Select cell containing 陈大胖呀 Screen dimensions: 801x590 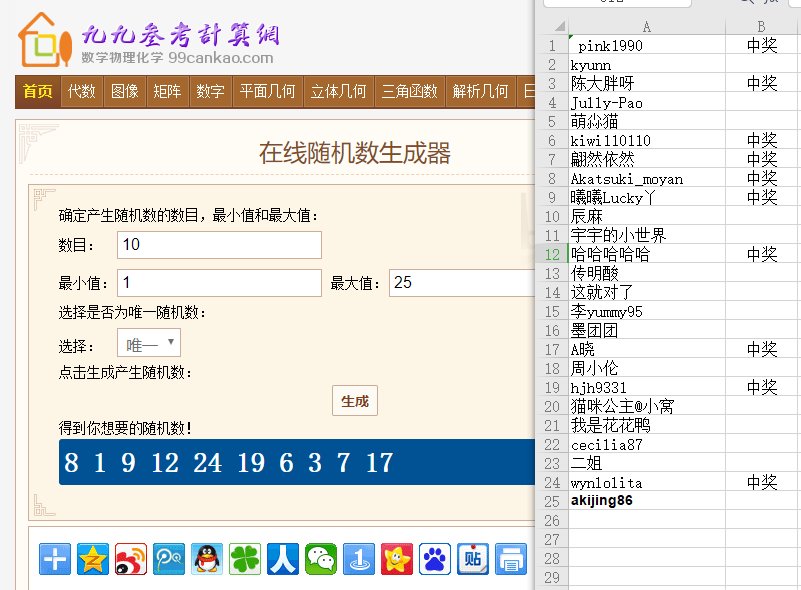point(647,83)
